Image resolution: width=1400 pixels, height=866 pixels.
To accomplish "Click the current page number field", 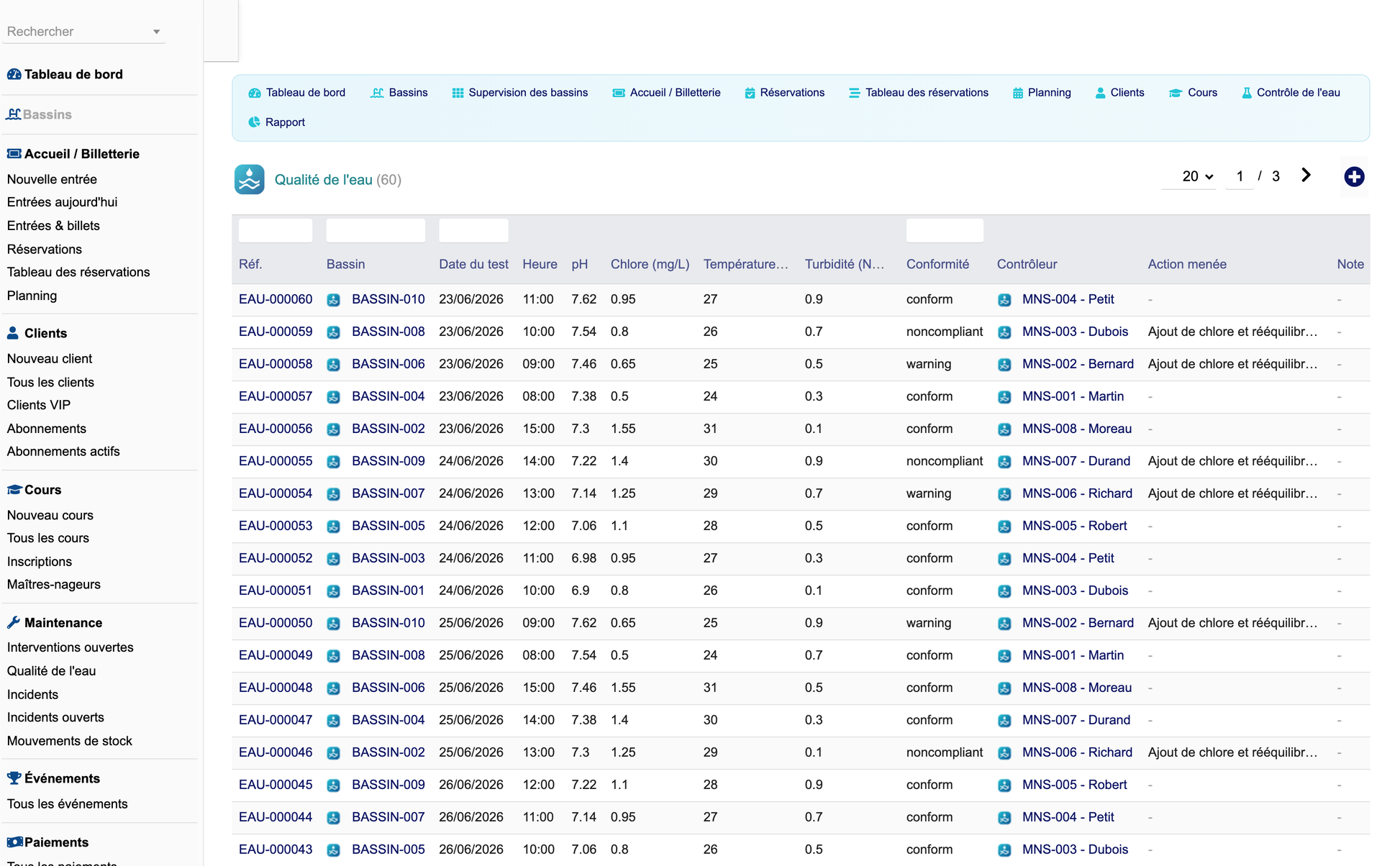I will (x=1240, y=176).
